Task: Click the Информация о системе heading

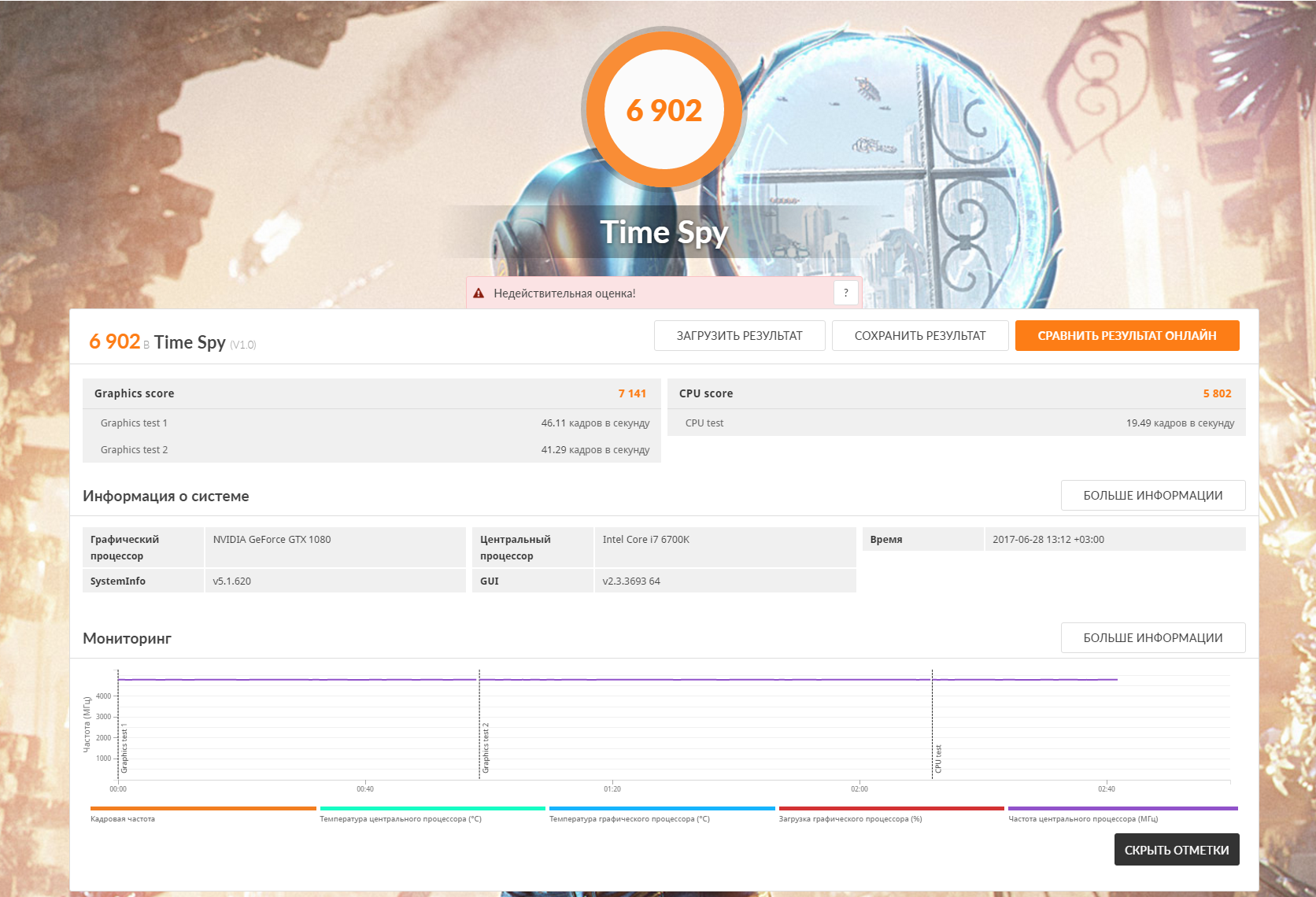Action: 166,496
